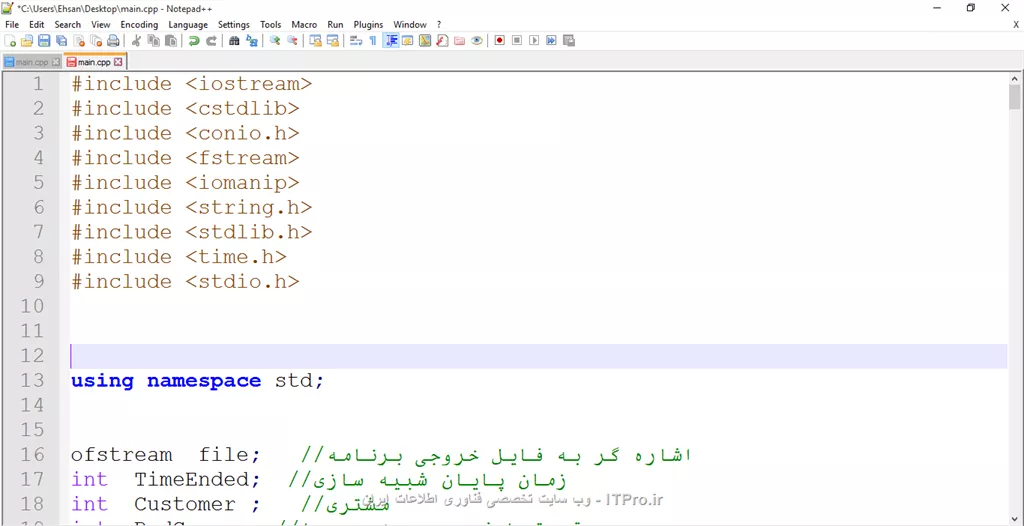The image size is (1024, 526).
Task: Click the Playback macro icon
Action: click(534, 41)
